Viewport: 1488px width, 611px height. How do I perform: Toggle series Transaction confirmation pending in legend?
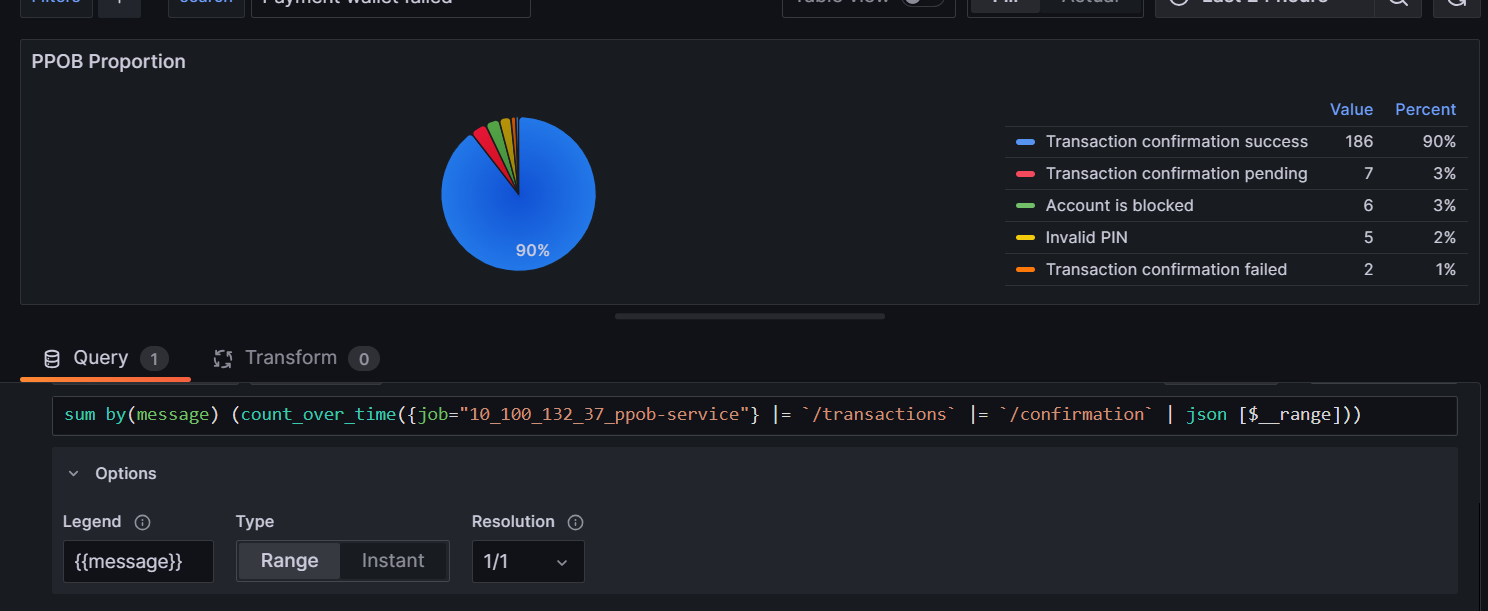point(1176,174)
